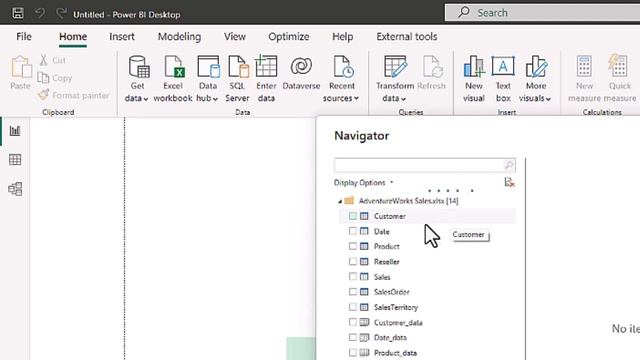The width and height of the screenshot is (640, 360).
Task: Select the Home ribbon tab
Action: click(73, 37)
